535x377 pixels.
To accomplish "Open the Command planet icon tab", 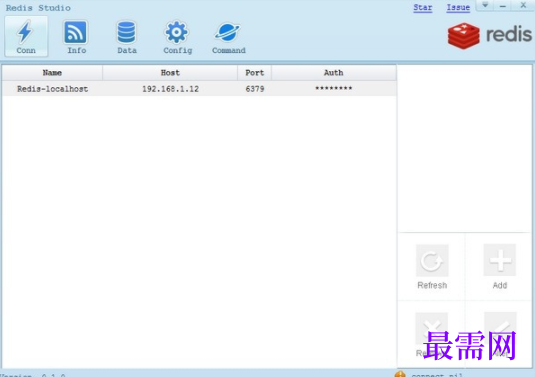I will pos(228,36).
